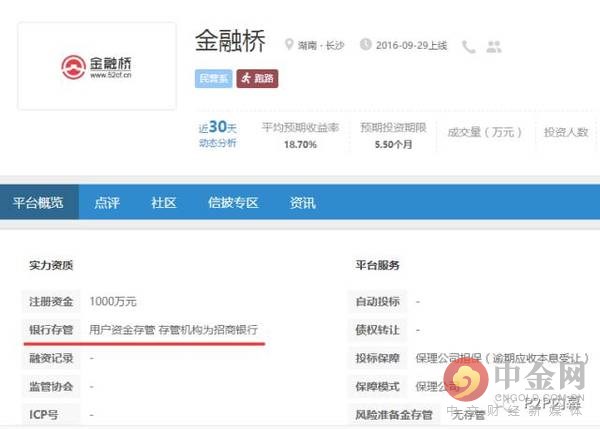Click the 银行存管 row label

click(51, 329)
